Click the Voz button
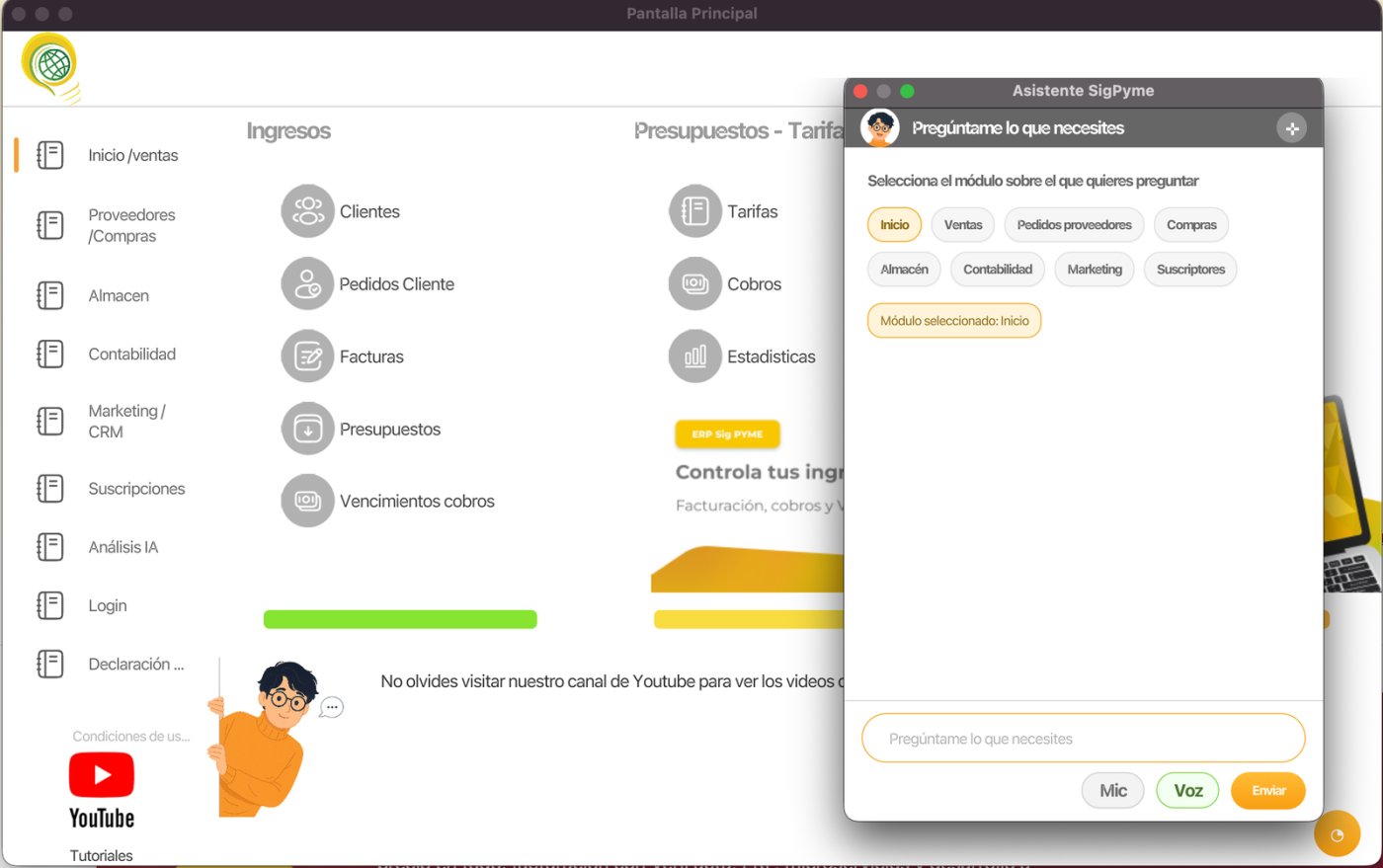The width and height of the screenshot is (1383, 868). 1187,791
